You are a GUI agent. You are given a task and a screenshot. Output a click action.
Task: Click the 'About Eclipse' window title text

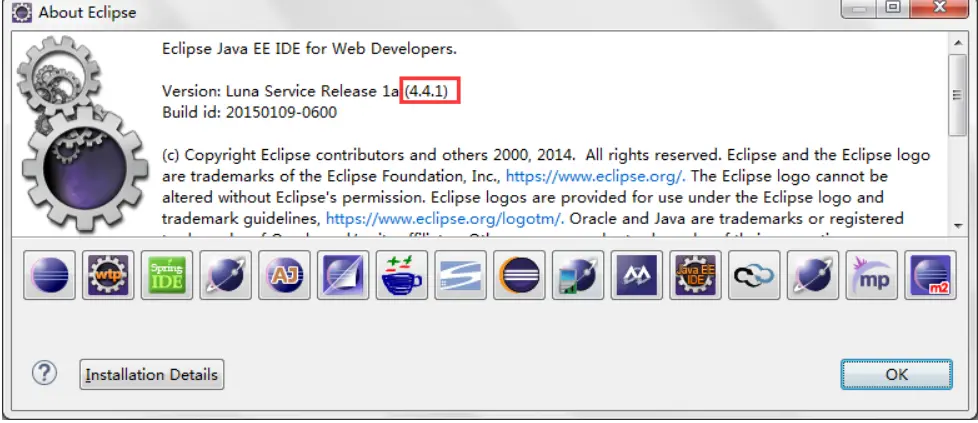coord(87,12)
